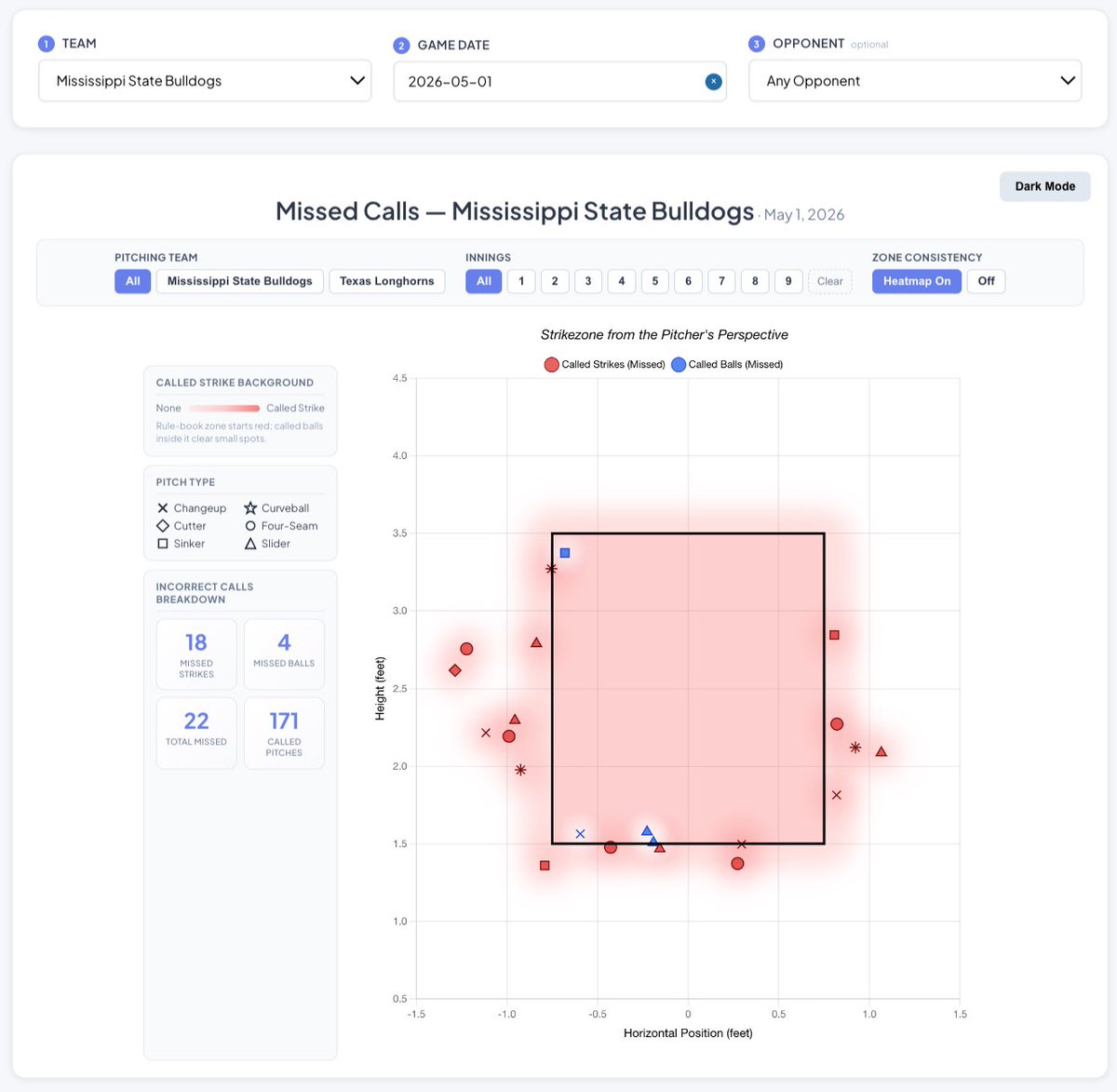Click the game date field 2026-05-01
1117x1092 pixels.
pos(559,82)
